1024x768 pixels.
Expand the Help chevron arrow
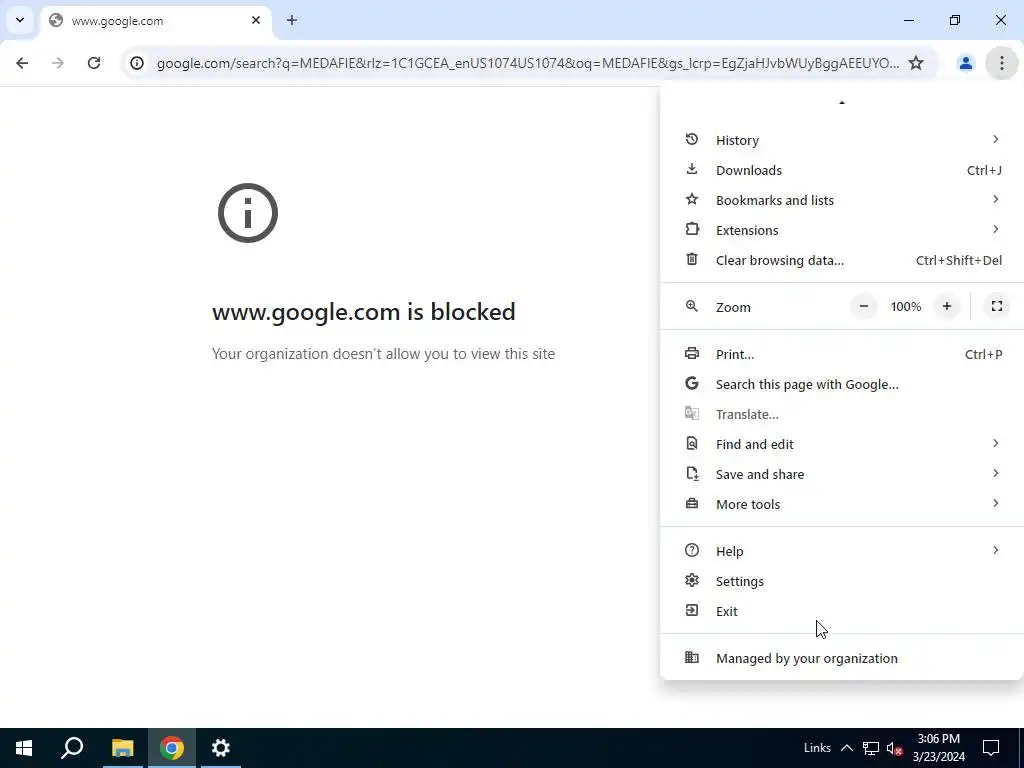pyautogui.click(x=995, y=551)
